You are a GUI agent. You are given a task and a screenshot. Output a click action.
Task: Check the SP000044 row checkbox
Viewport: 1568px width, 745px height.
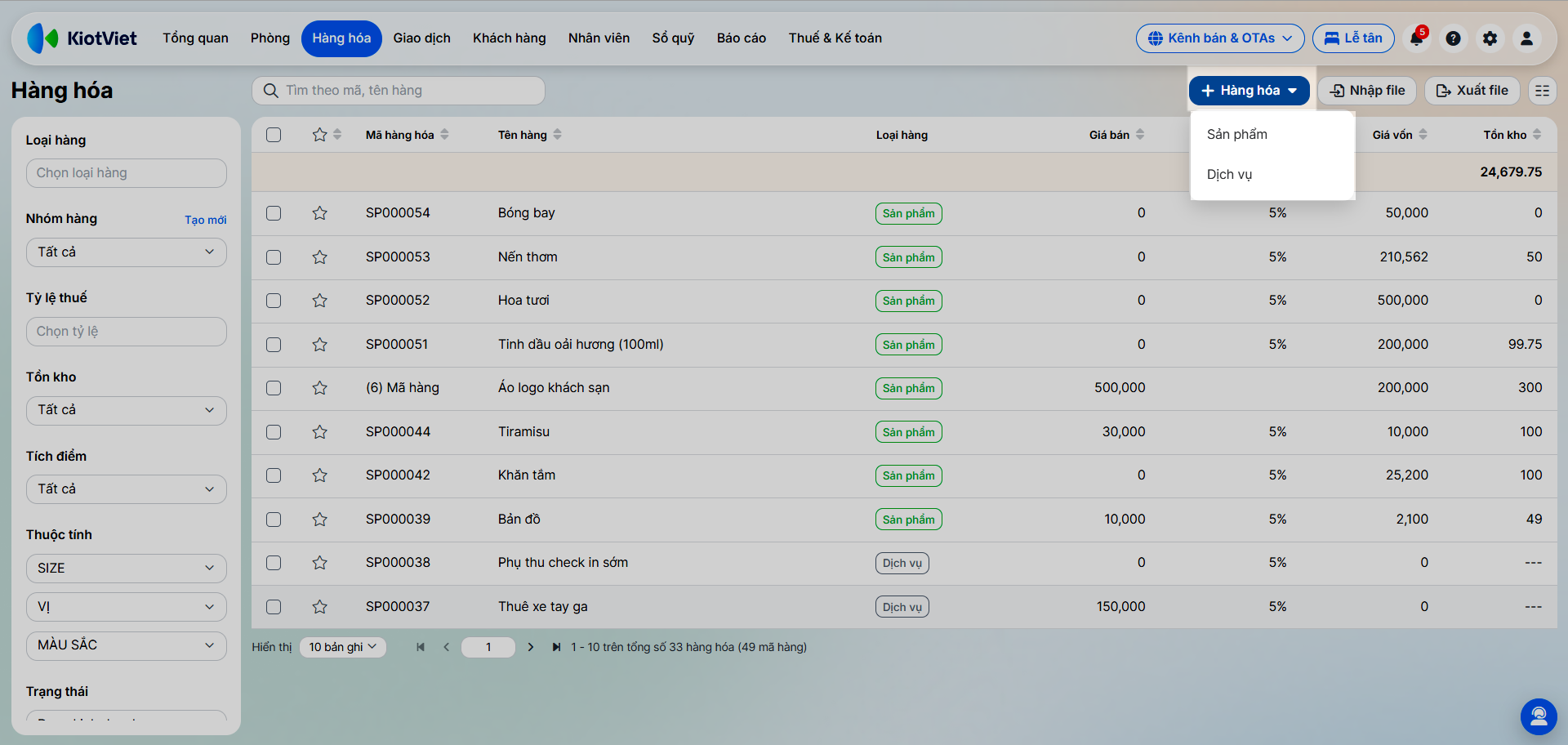coord(274,432)
